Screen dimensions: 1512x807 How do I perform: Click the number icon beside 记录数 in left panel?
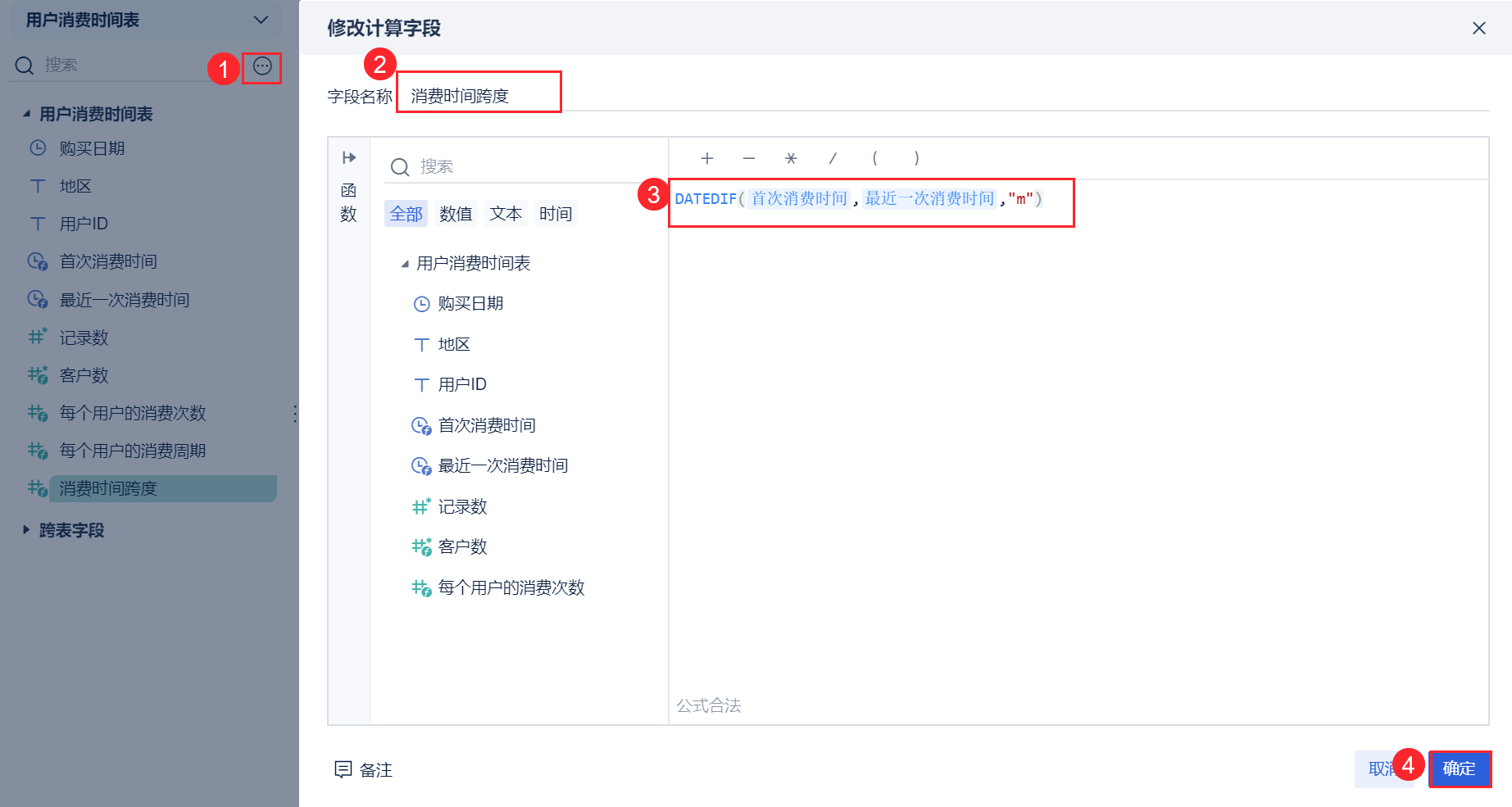coord(38,337)
